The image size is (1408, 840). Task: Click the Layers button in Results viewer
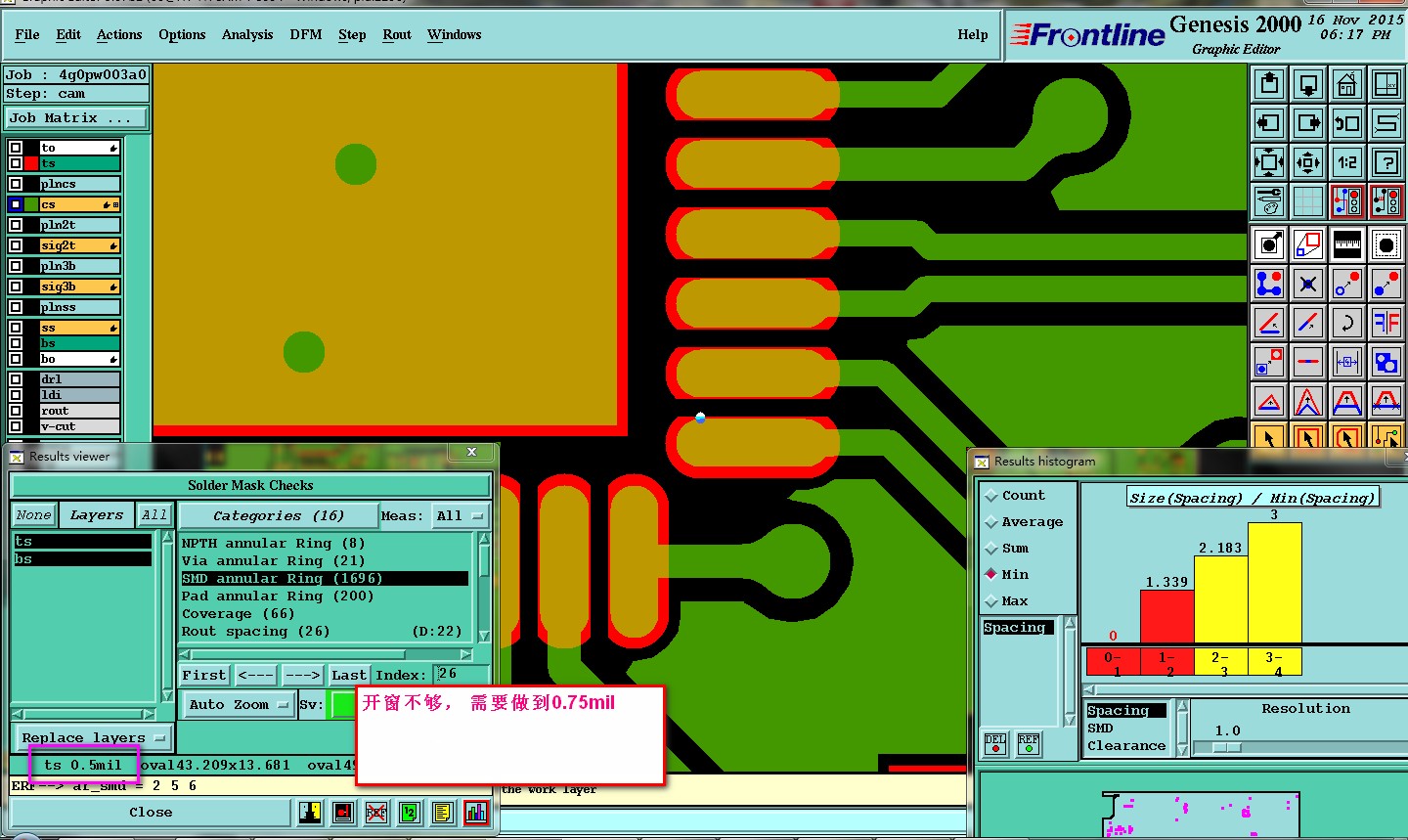pos(97,515)
